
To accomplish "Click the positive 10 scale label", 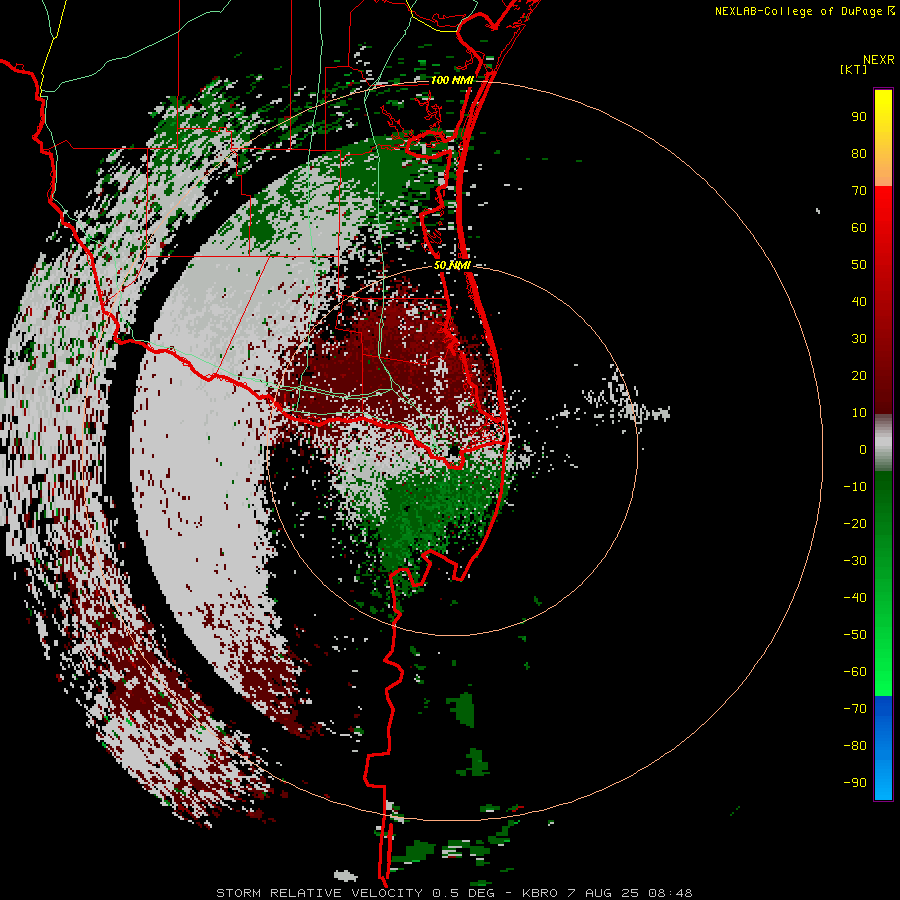I will (859, 413).
